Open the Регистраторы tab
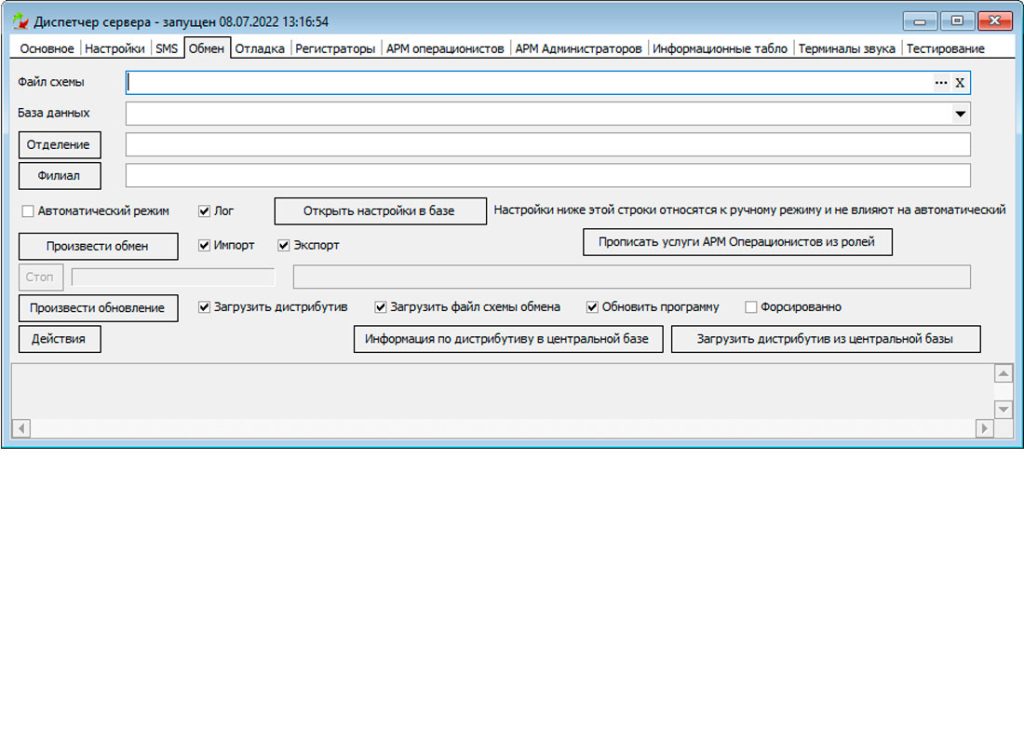The image size is (1024, 745). point(335,48)
